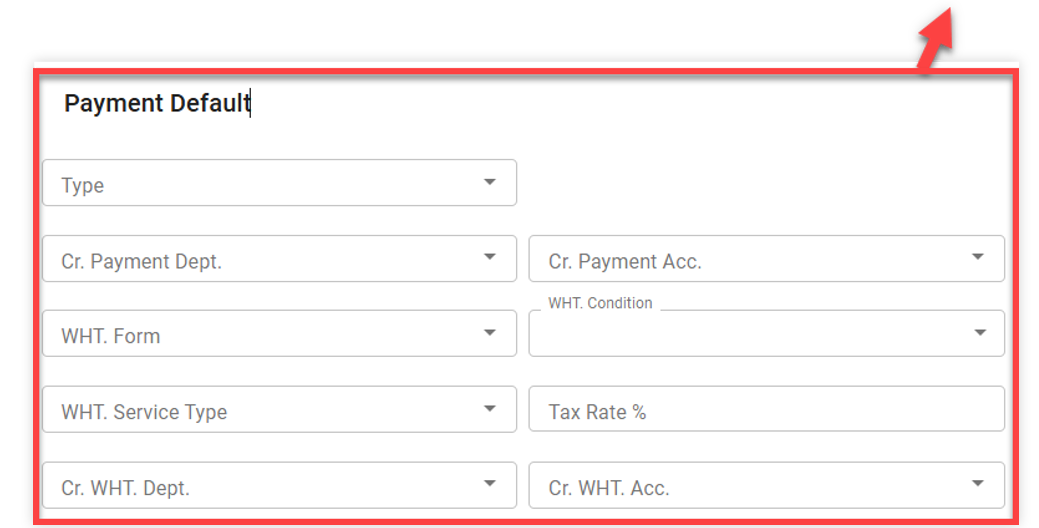Click the Cr. WHT. Dept. placeholder text
Image resolution: width=1039 pixels, height=528 pixels.
pos(125,489)
